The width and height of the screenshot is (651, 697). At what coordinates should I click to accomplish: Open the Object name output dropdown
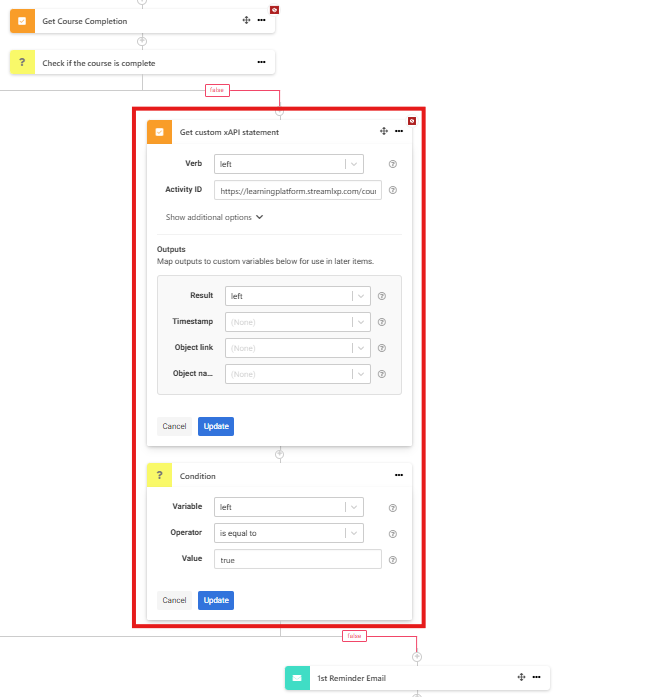298,374
